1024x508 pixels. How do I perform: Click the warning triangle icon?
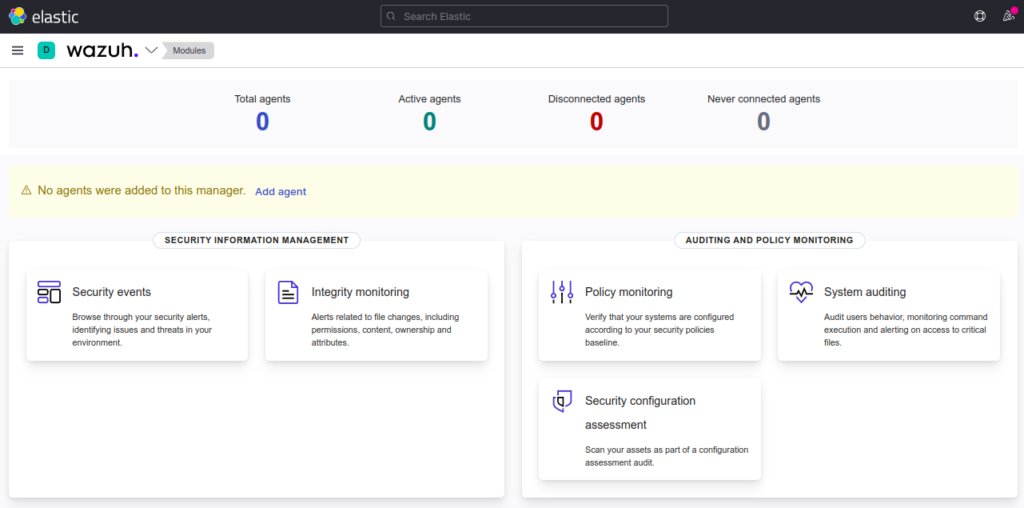point(26,191)
